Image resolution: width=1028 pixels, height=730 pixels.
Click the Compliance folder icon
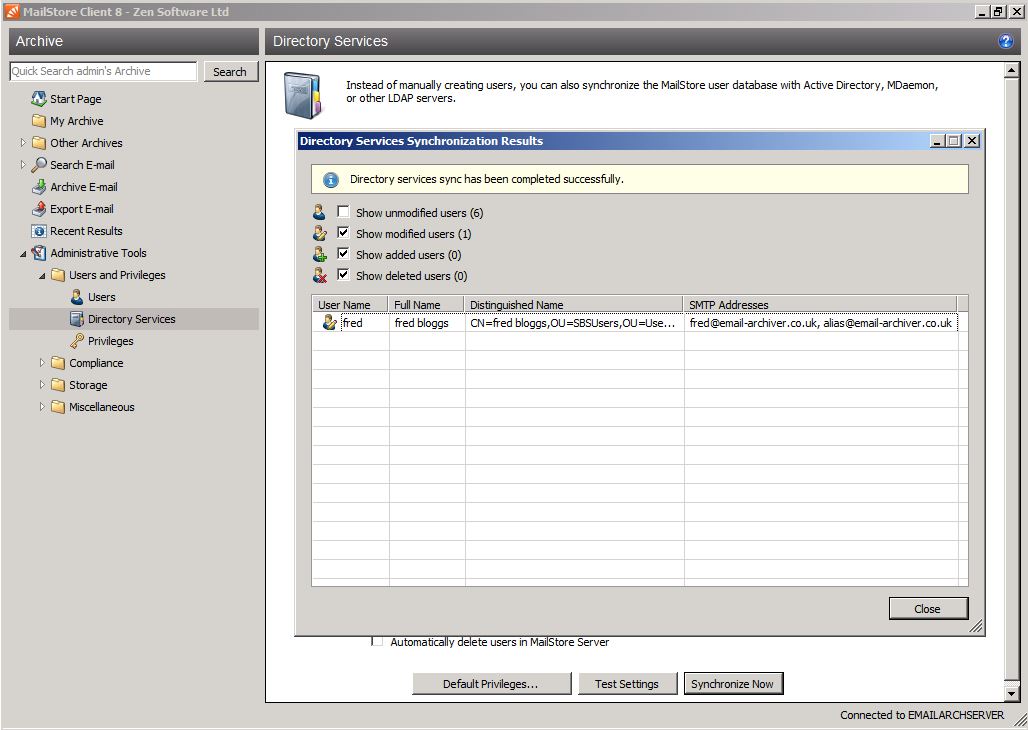pyautogui.click(x=58, y=363)
